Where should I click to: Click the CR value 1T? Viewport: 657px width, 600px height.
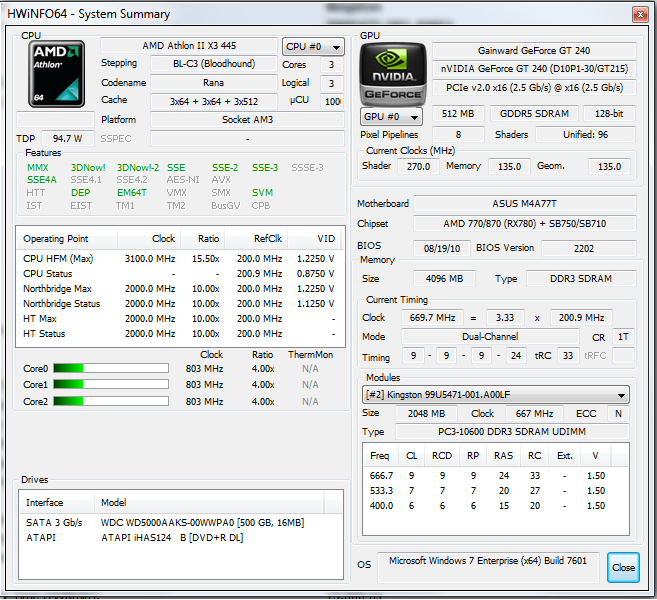623,336
